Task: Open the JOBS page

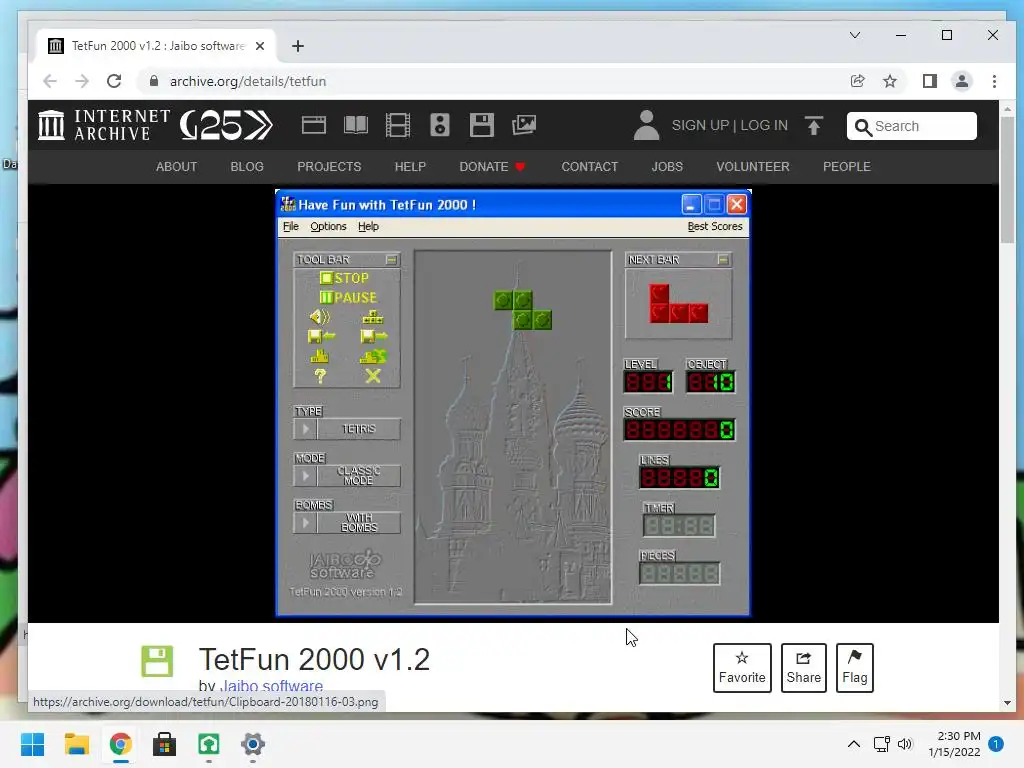Action: pyautogui.click(x=667, y=167)
